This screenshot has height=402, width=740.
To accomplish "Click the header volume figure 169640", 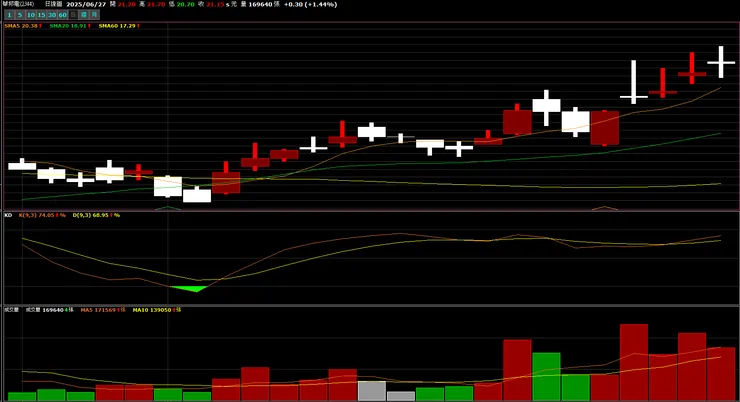I will point(260,4).
